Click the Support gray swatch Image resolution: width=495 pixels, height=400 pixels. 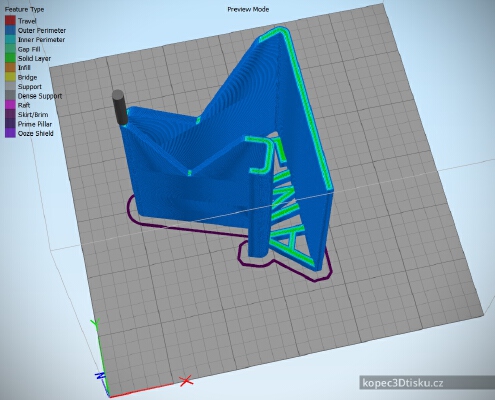click(x=10, y=86)
